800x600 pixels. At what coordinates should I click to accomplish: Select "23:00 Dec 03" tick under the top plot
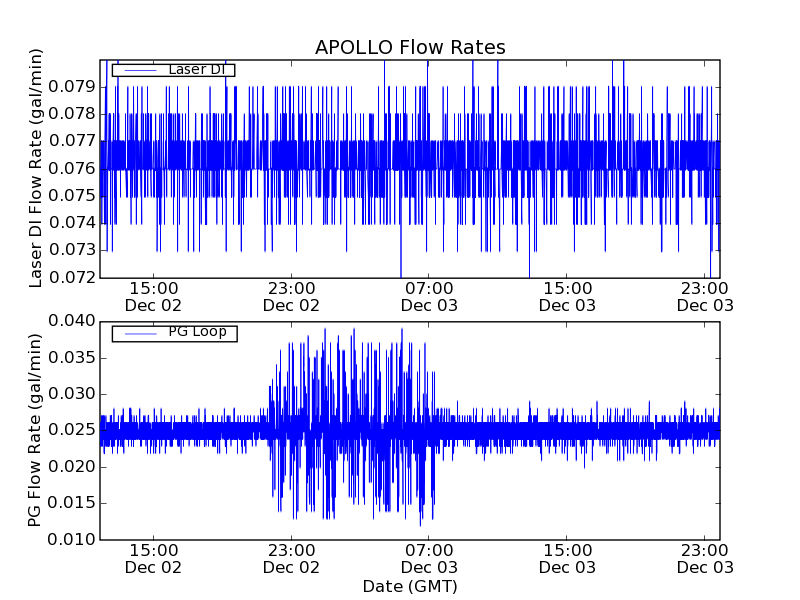705,296
